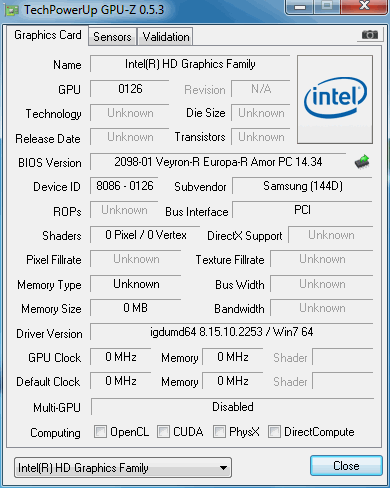The image size is (390, 488).
Task: Open the Validation tab
Action: (x=166, y=37)
